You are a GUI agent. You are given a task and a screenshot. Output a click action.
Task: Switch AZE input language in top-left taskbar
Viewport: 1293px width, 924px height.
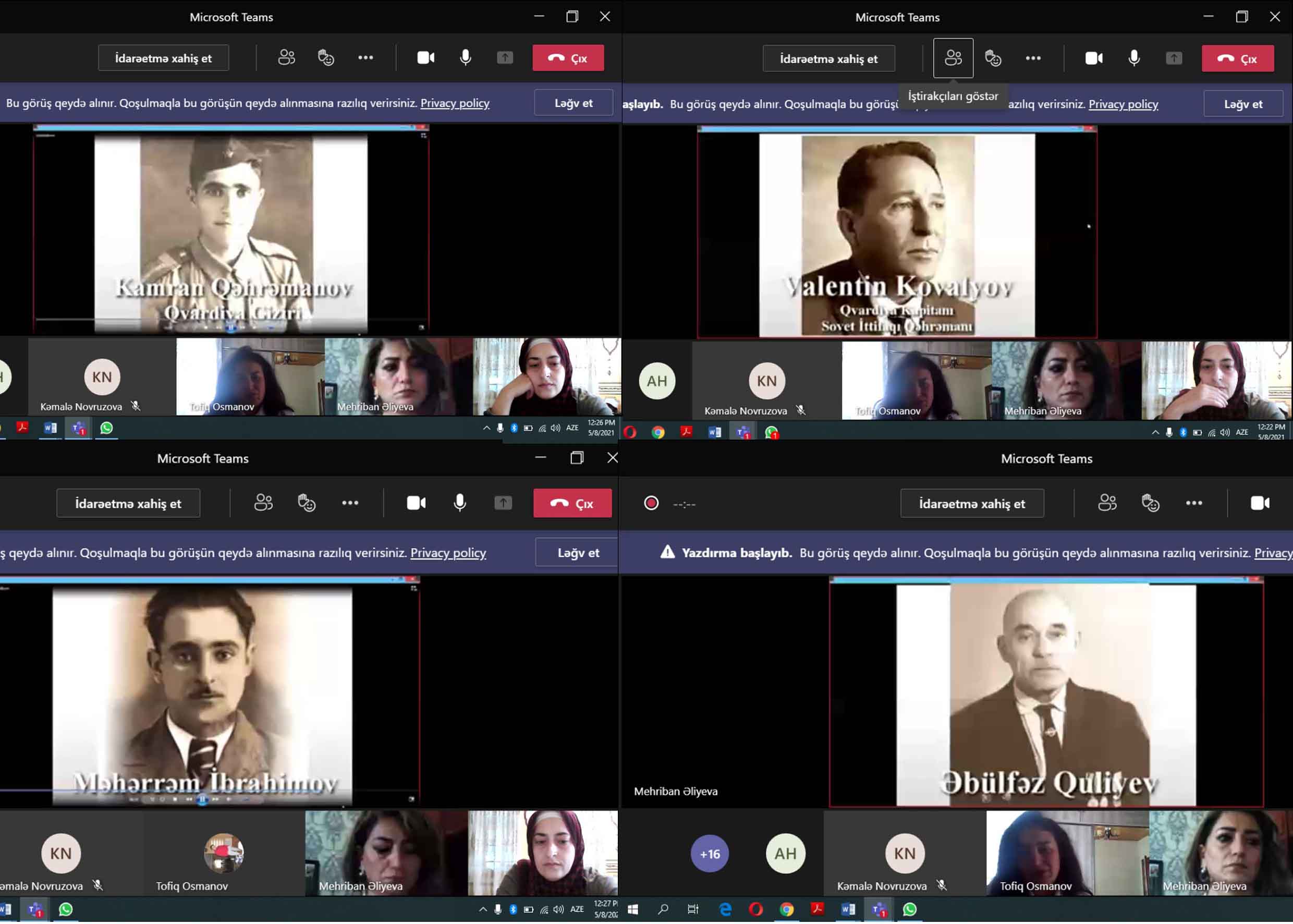point(572,428)
